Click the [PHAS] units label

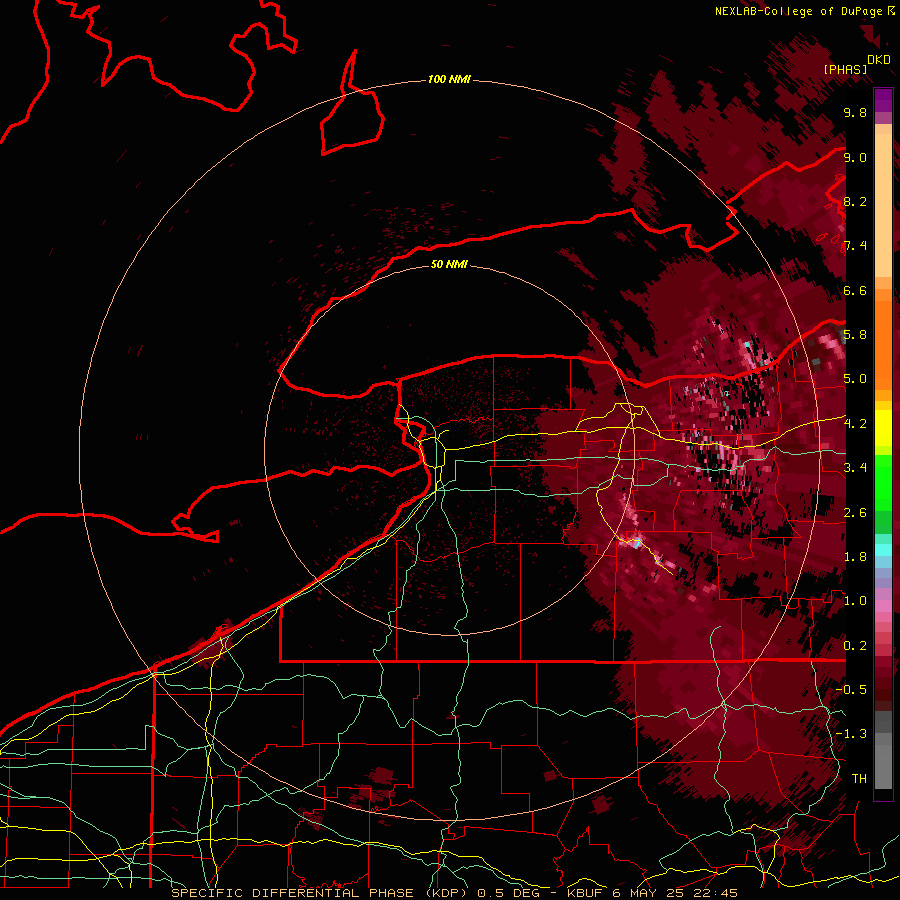pos(845,69)
